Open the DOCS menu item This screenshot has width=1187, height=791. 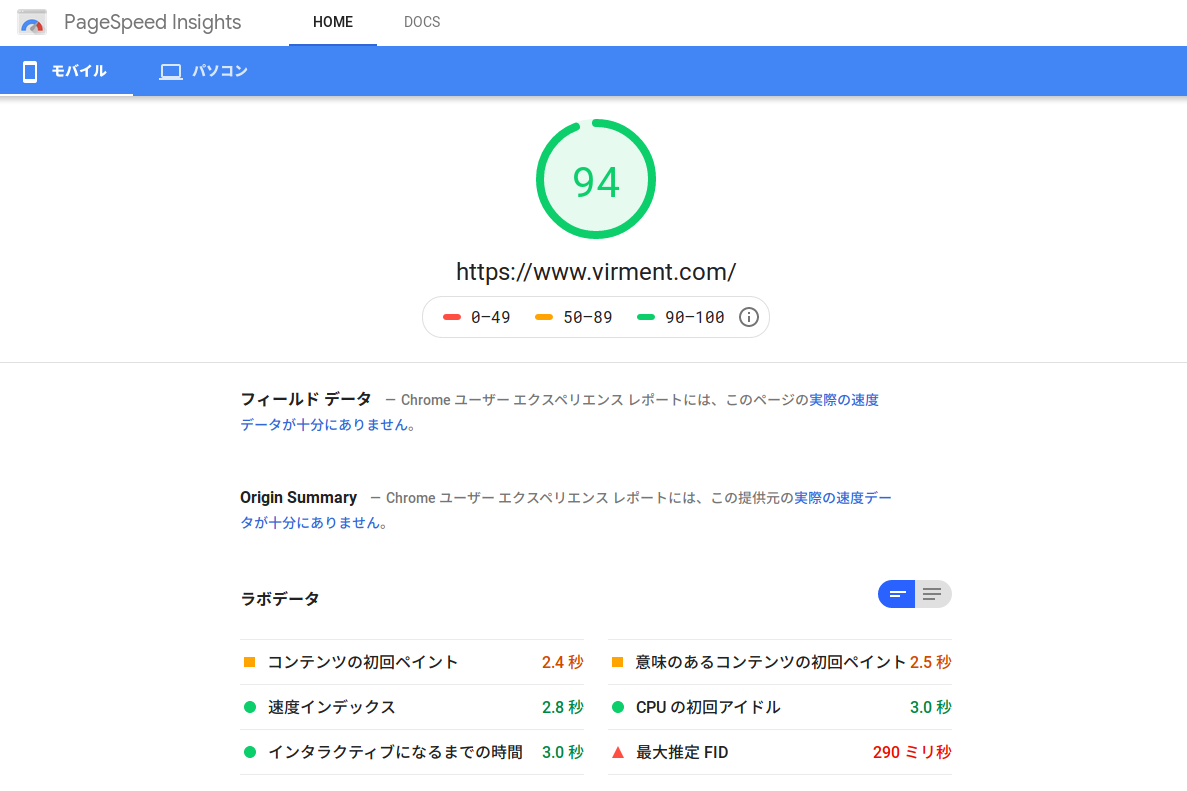tap(421, 21)
